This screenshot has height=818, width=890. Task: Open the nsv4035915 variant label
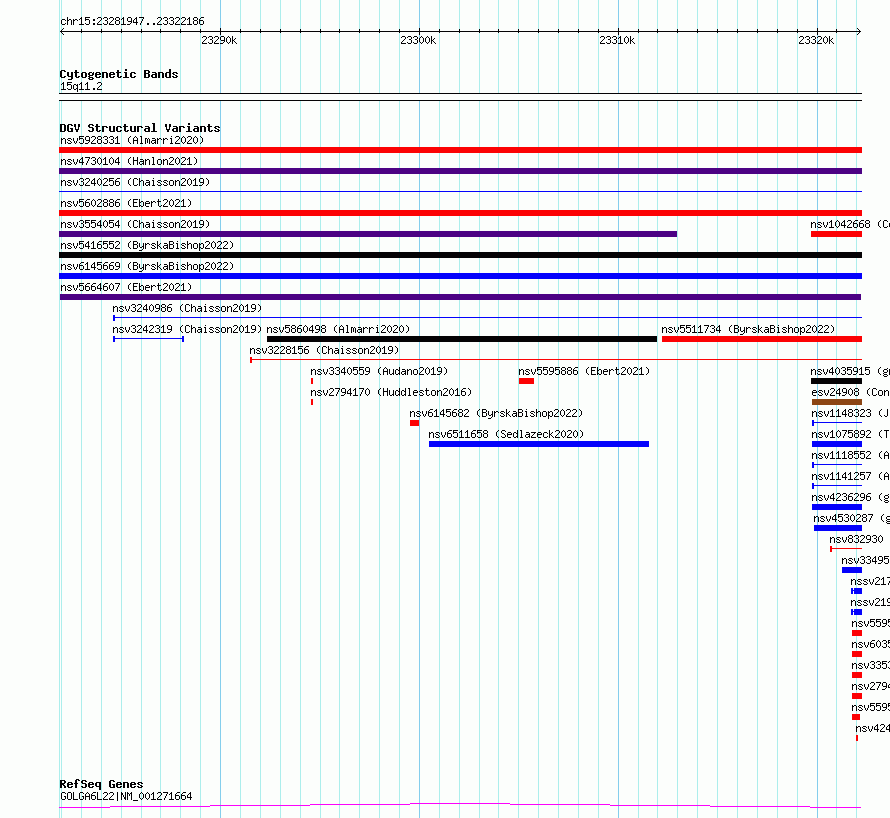pos(850,371)
